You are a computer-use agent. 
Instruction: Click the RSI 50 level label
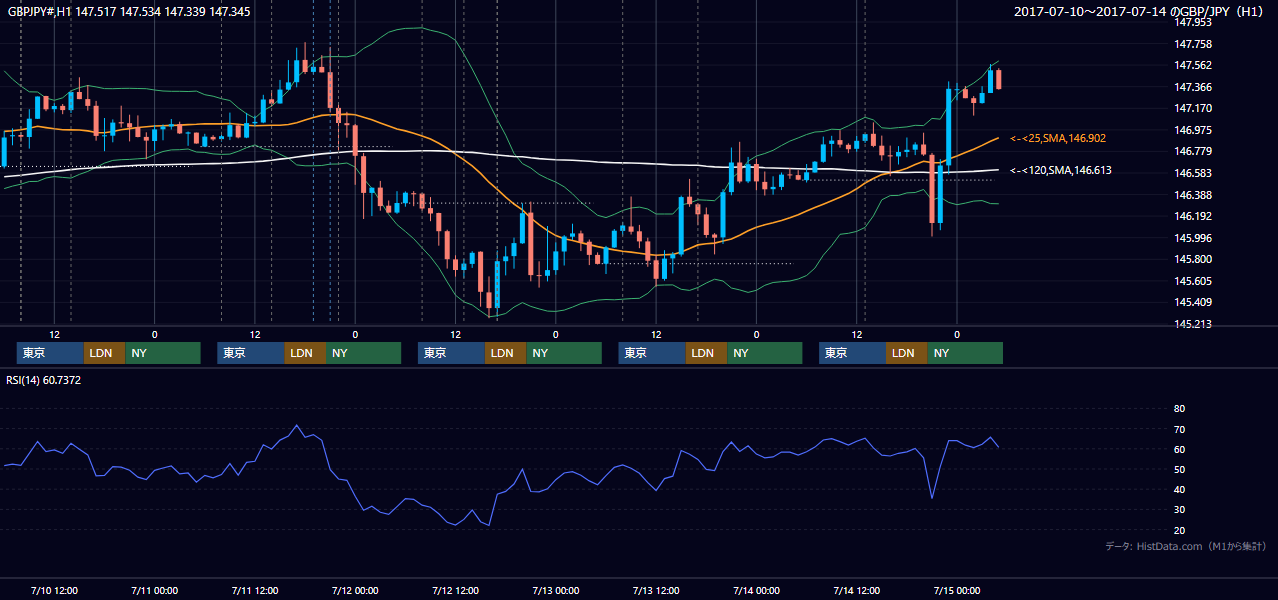[x=1179, y=469]
